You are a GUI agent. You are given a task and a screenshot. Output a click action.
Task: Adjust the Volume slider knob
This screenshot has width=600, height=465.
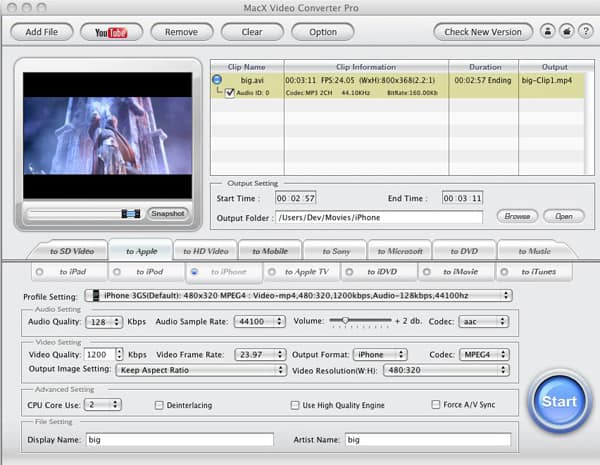tap(345, 321)
